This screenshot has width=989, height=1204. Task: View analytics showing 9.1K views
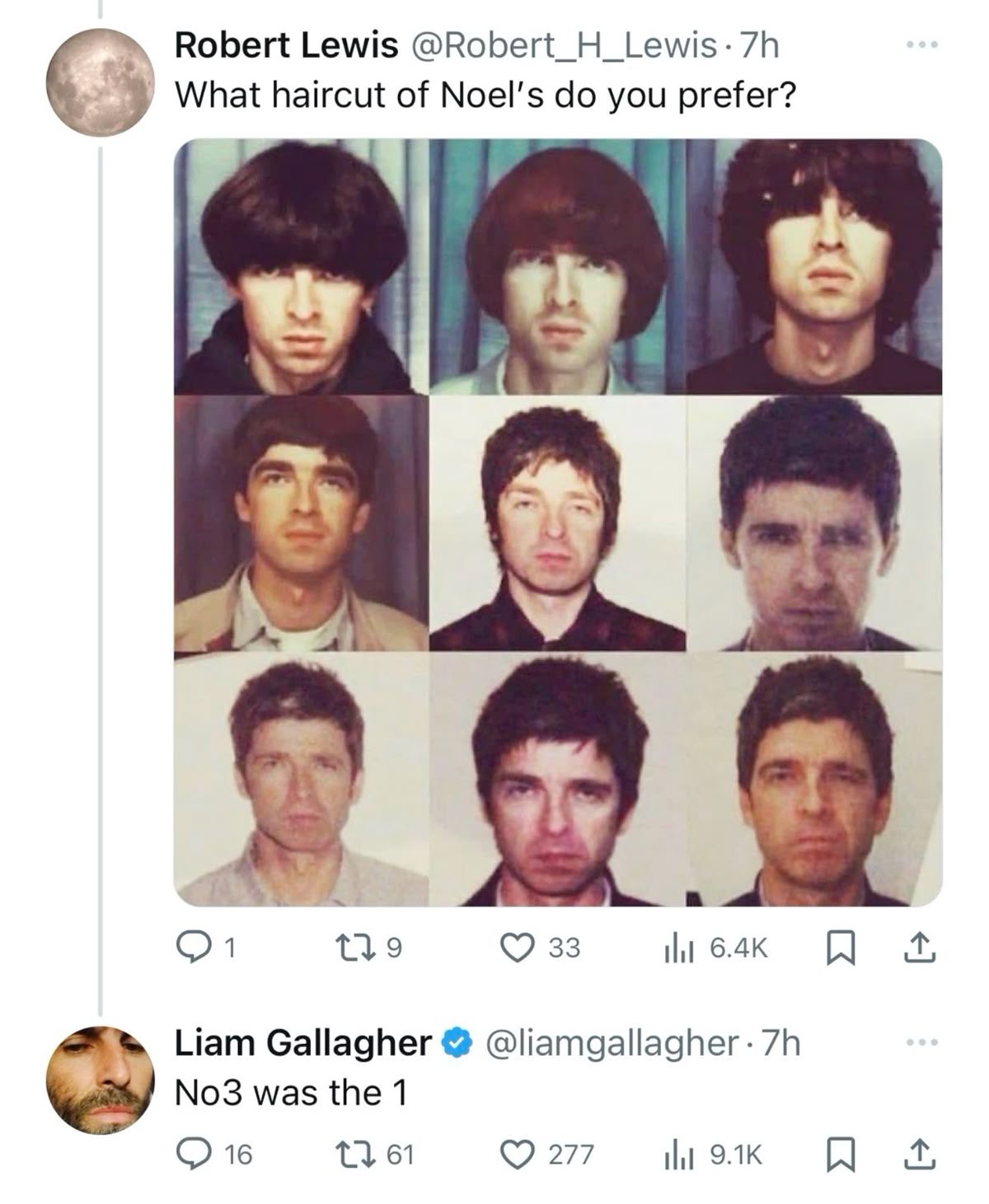713,1155
